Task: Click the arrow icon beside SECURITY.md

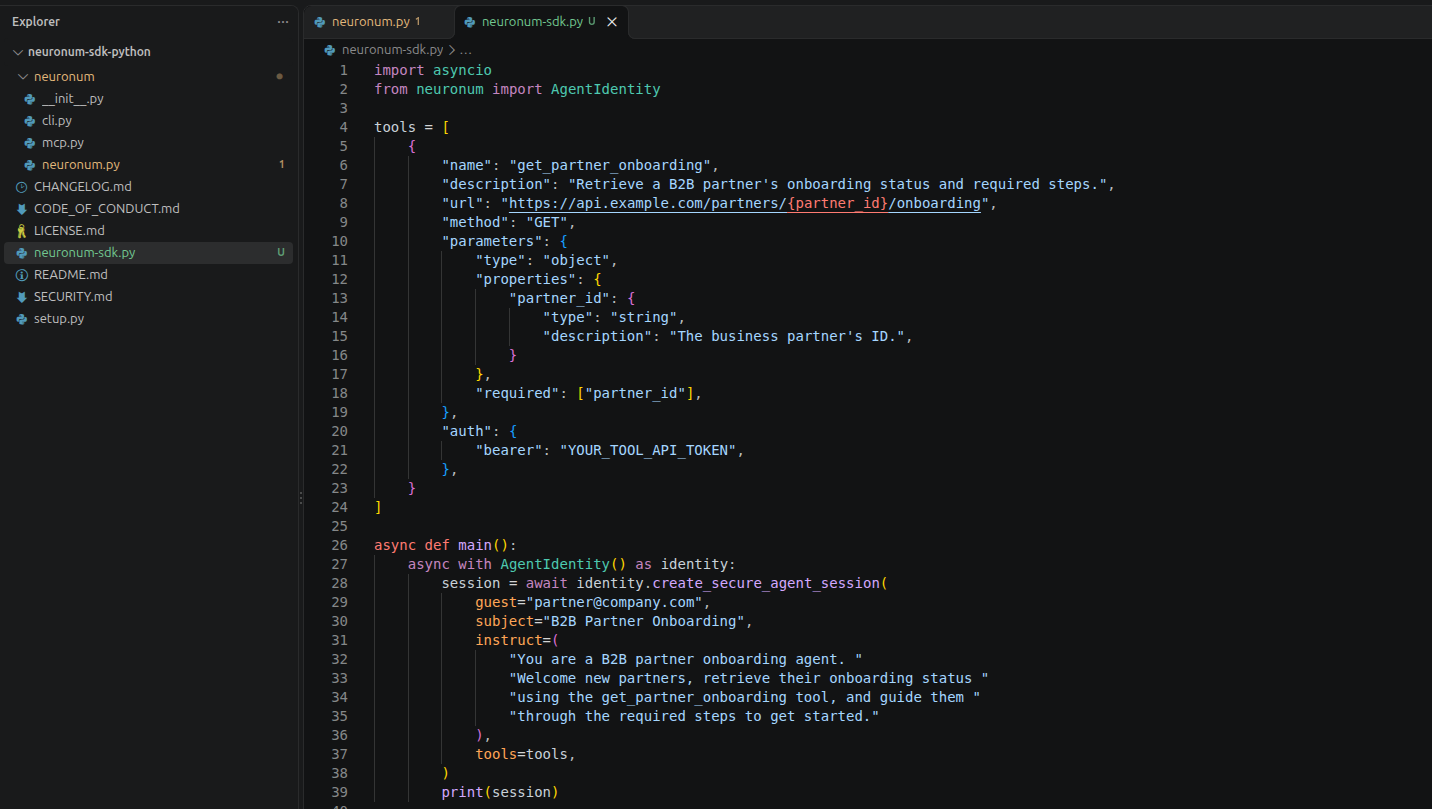Action: click(22, 297)
